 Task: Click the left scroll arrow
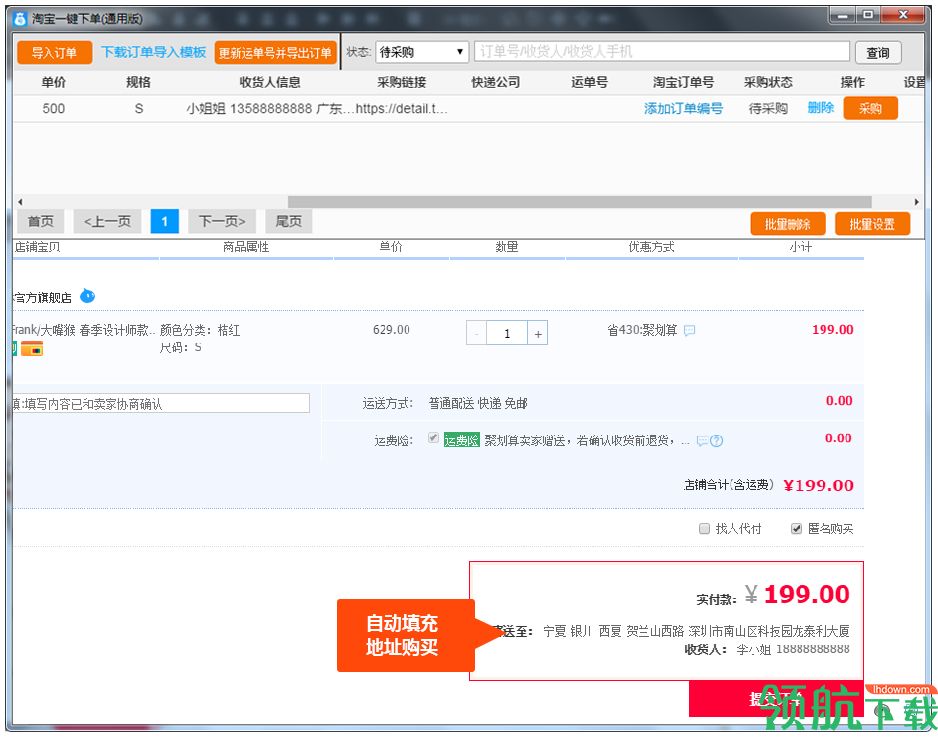(20, 202)
